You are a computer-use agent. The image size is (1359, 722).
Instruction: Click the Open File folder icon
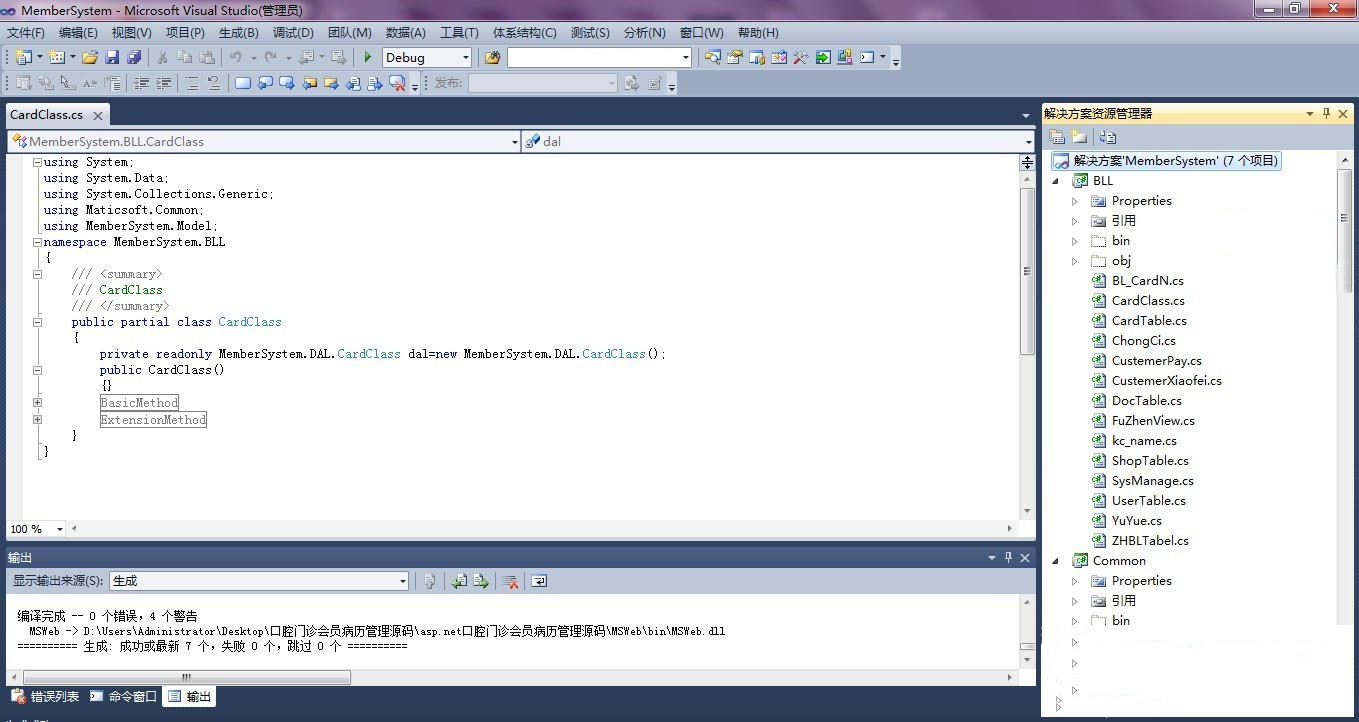[90, 57]
